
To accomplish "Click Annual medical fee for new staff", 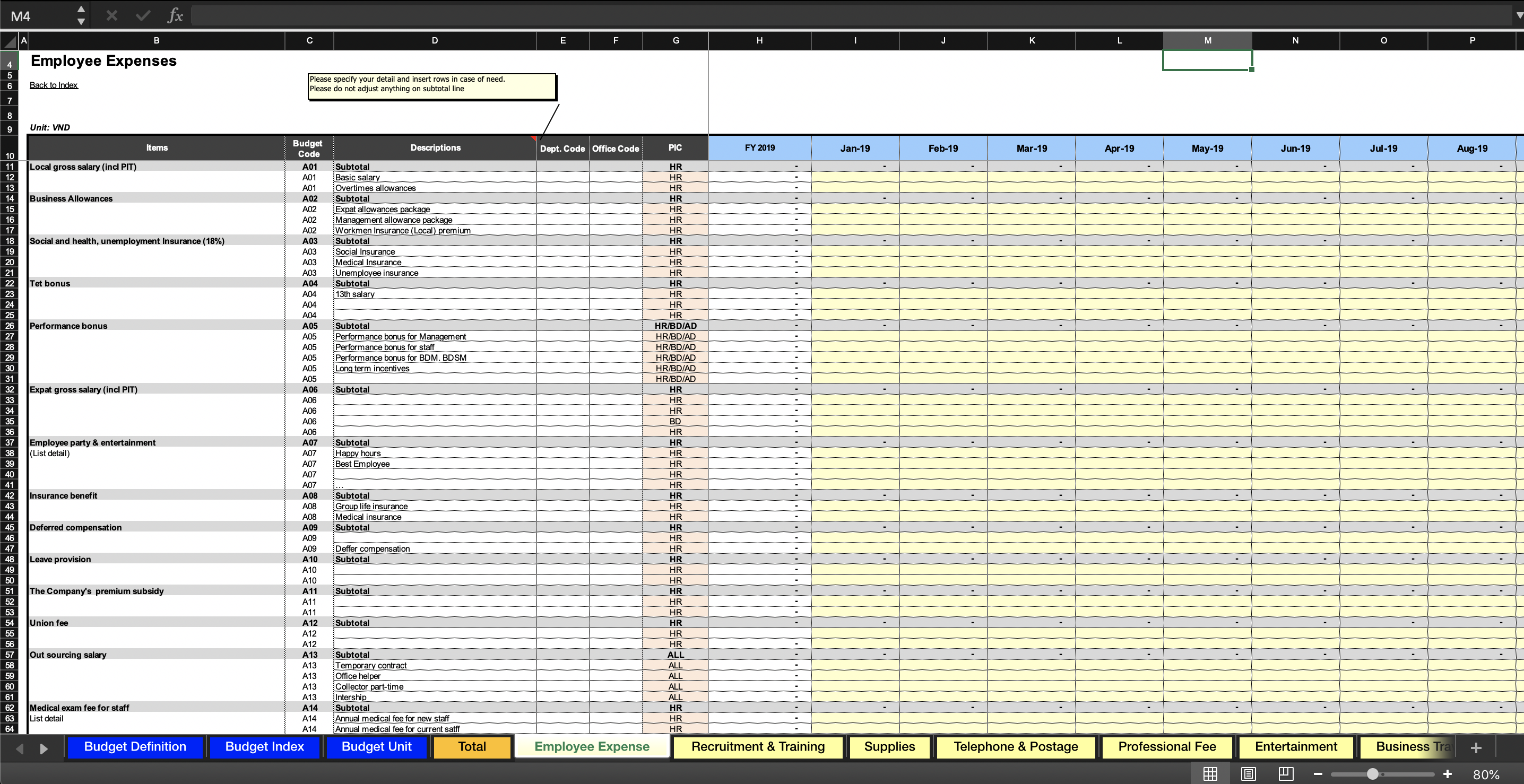I will pos(435,718).
